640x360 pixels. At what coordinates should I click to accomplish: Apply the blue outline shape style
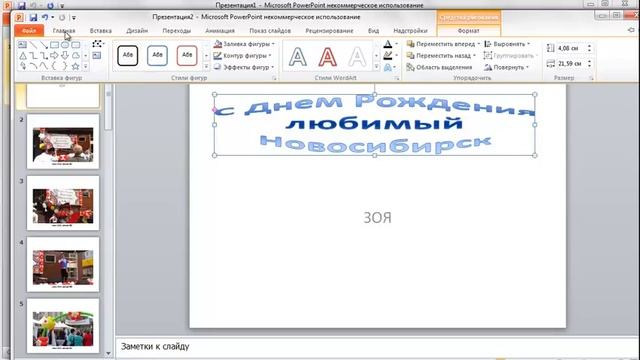(x=158, y=56)
